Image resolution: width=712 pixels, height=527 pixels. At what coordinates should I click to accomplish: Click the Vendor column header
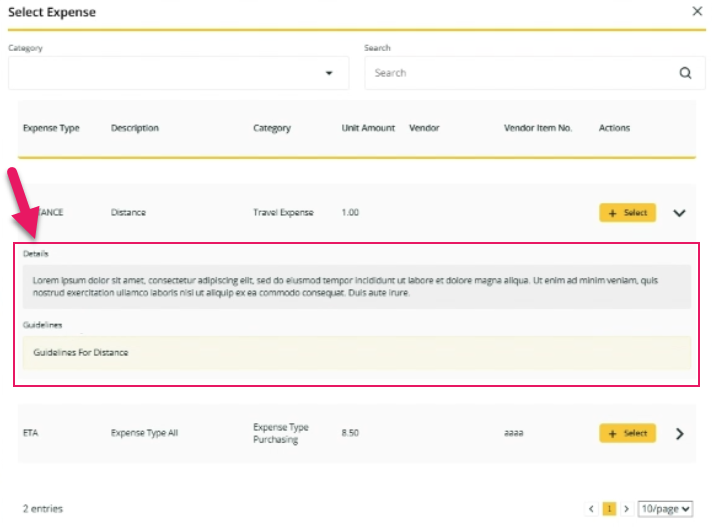pyautogui.click(x=424, y=128)
